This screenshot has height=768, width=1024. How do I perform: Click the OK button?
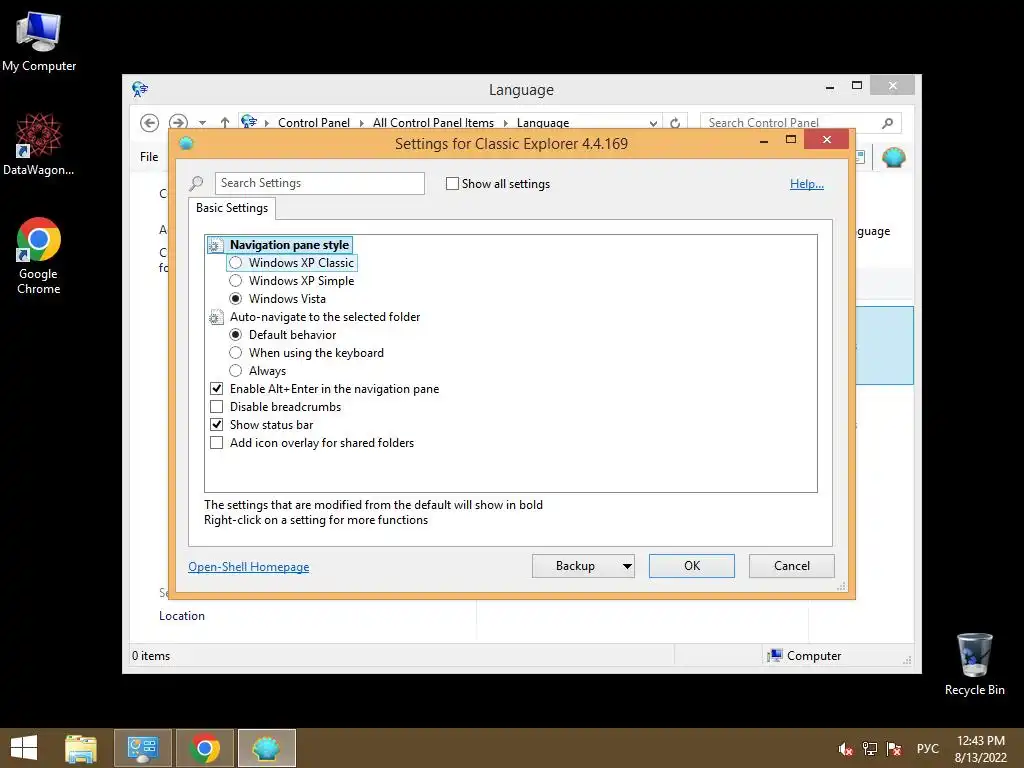(x=692, y=566)
